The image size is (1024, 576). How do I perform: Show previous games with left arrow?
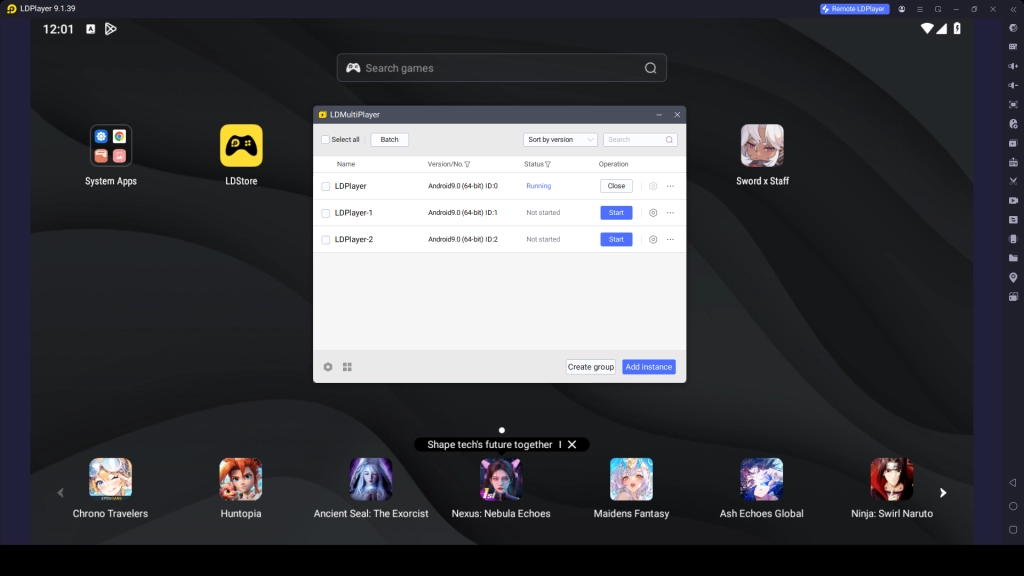pyautogui.click(x=60, y=493)
